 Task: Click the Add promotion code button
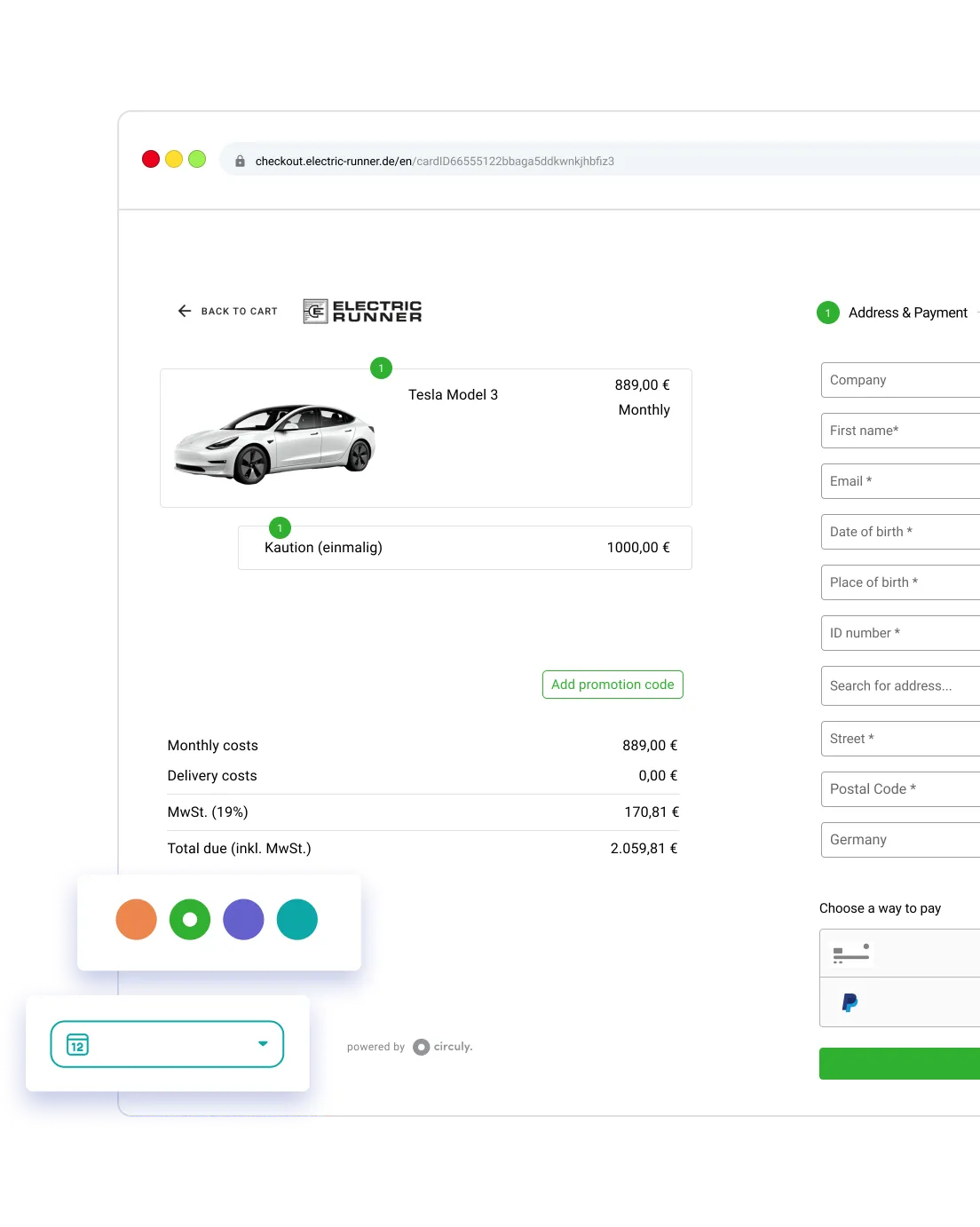coord(612,685)
